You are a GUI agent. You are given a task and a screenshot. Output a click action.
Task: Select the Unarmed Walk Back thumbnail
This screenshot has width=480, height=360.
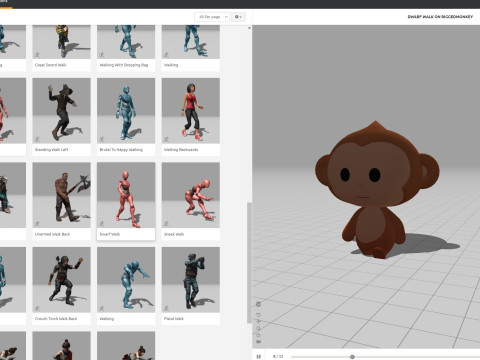(x=62, y=195)
